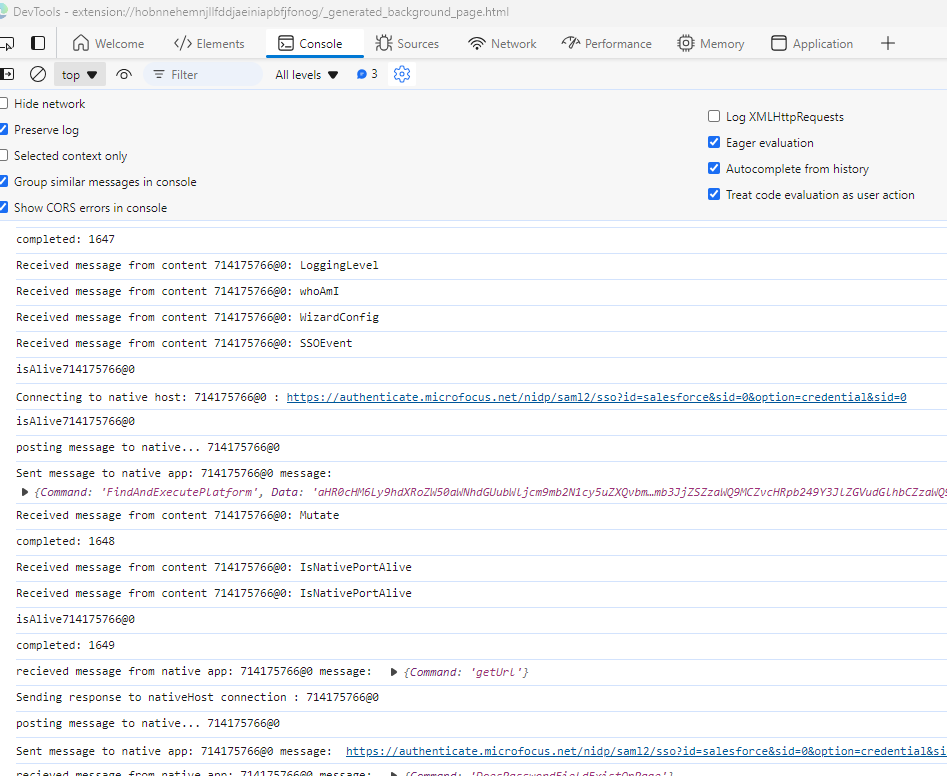Uncheck the Preserve log checkbox
The height and width of the screenshot is (776, 947).
pyautogui.click(x=4, y=130)
